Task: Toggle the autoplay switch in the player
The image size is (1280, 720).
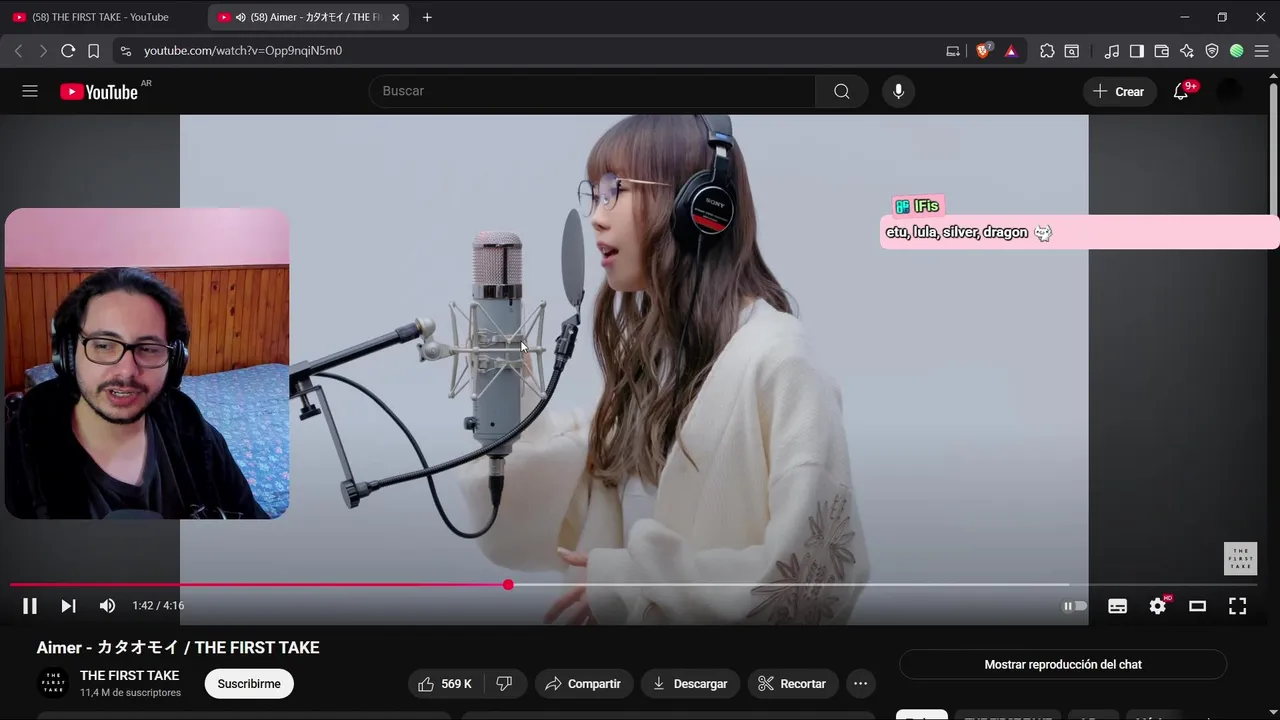Action: (x=1075, y=606)
